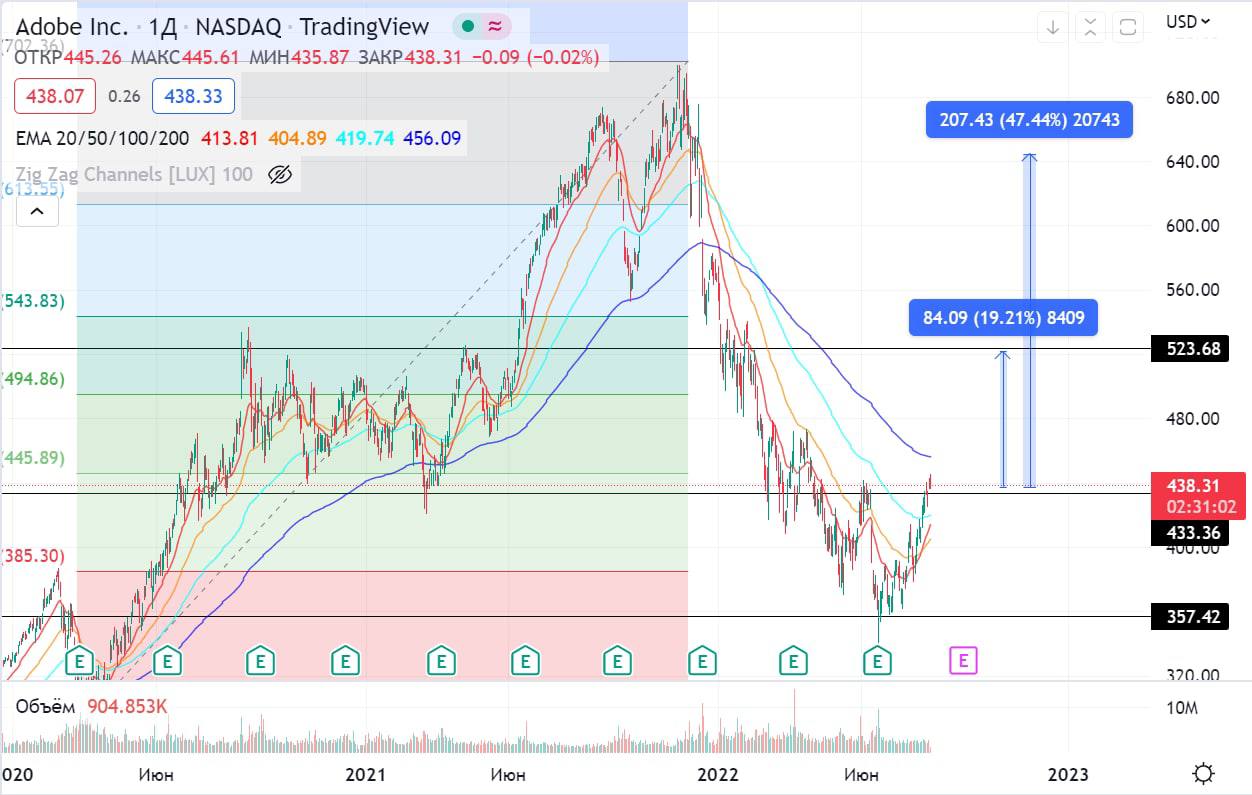The image size is (1252, 795).
Task: Collapse the indicator legend with chevron-up button
Action: [36, 211]
